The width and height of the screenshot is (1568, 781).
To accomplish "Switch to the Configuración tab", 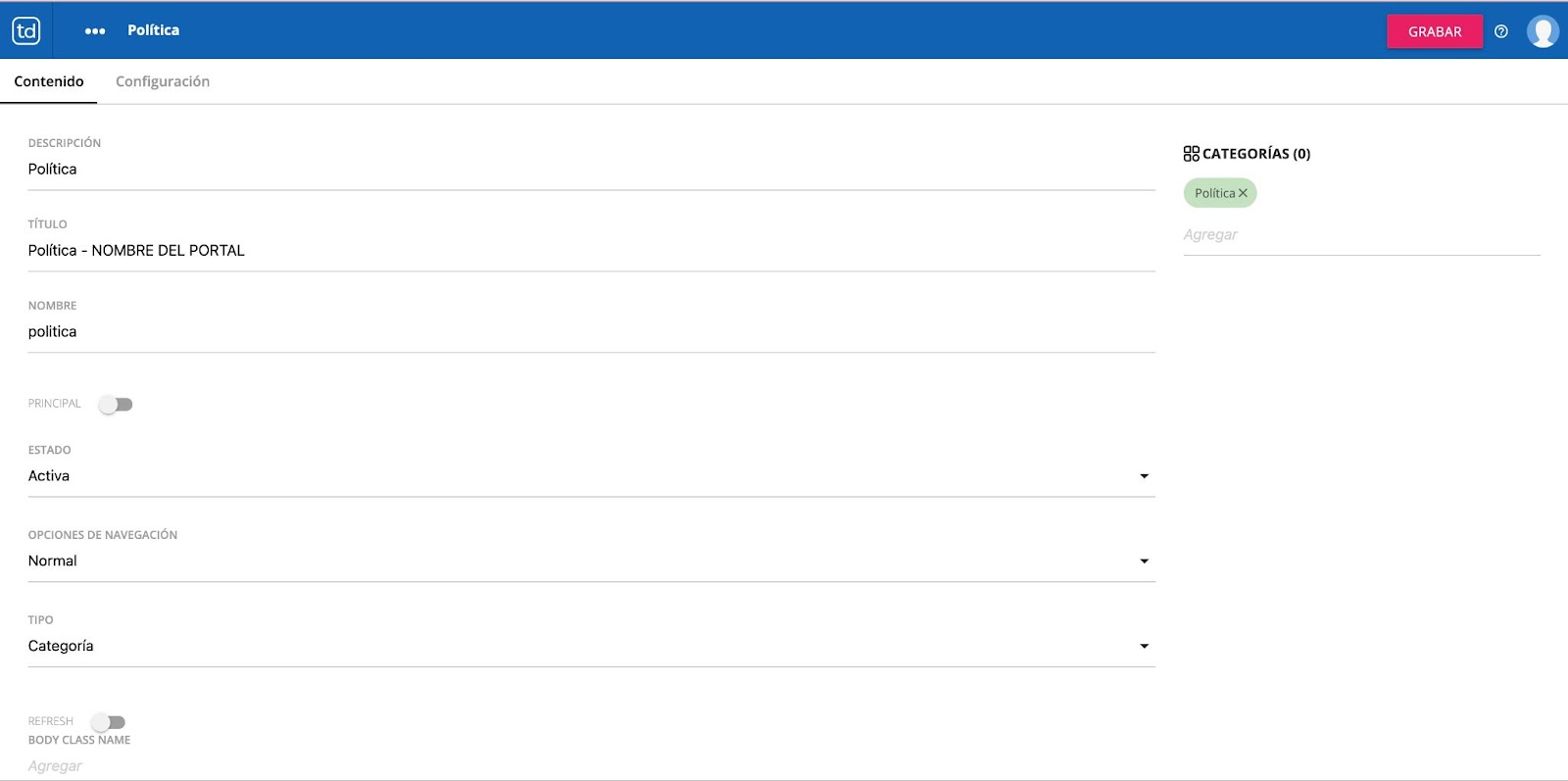I will point(163,81).
